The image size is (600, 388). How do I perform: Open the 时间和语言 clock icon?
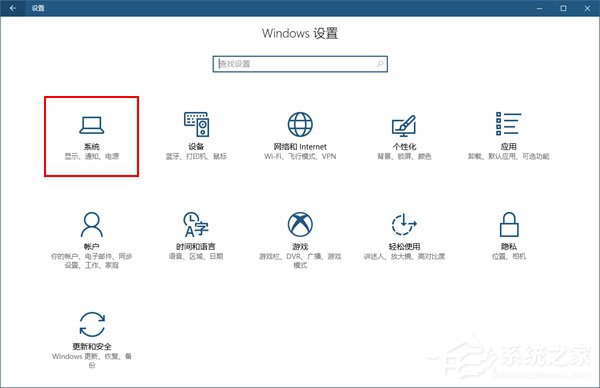click(196, 225)
